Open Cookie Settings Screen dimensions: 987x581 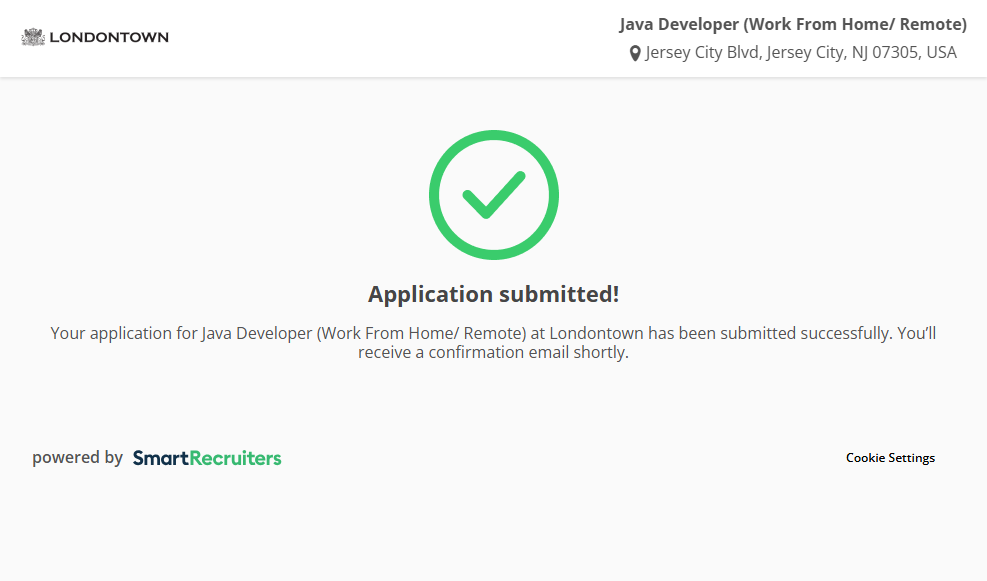point(890,458)
